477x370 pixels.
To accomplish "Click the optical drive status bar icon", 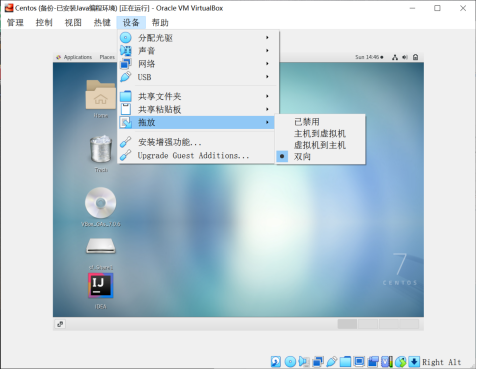I will point(290,362).
